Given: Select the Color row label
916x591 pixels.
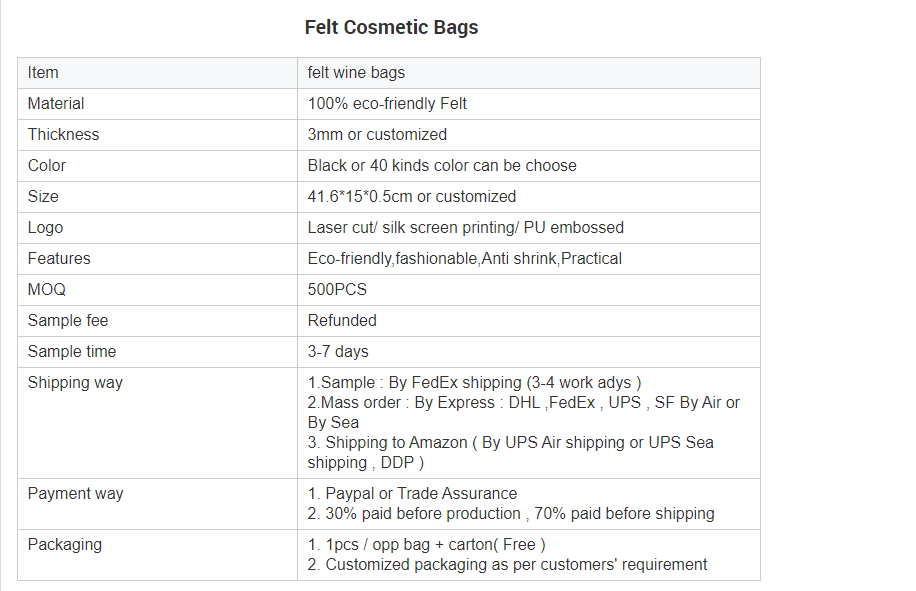Looking at the screenshot, I should point(47,165).
